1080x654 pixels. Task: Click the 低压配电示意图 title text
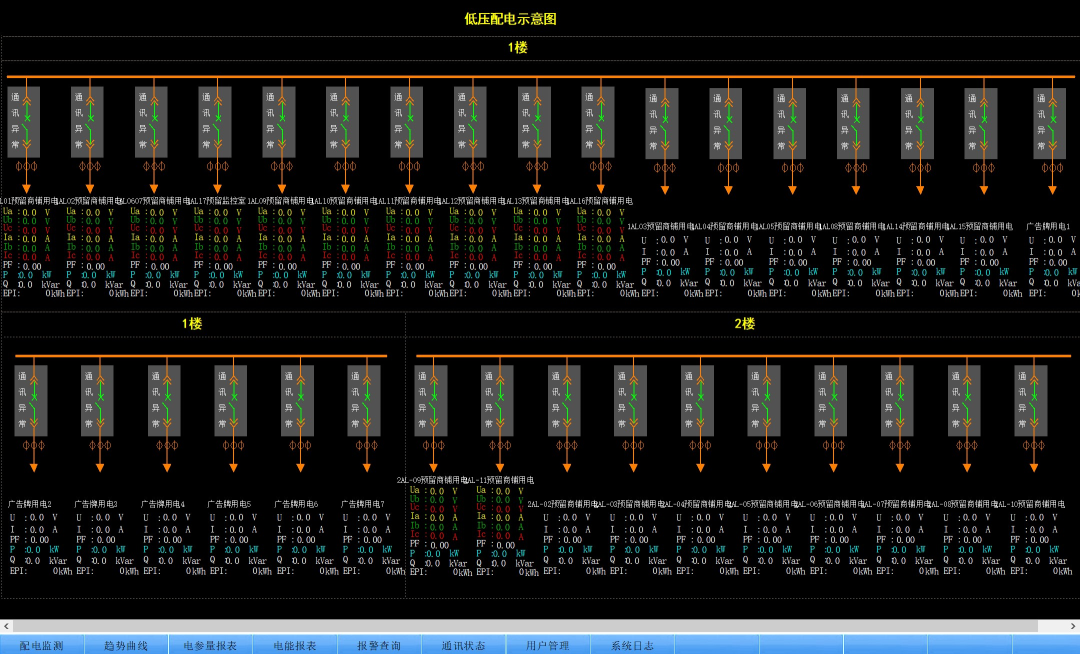click(x=510, y=18)
